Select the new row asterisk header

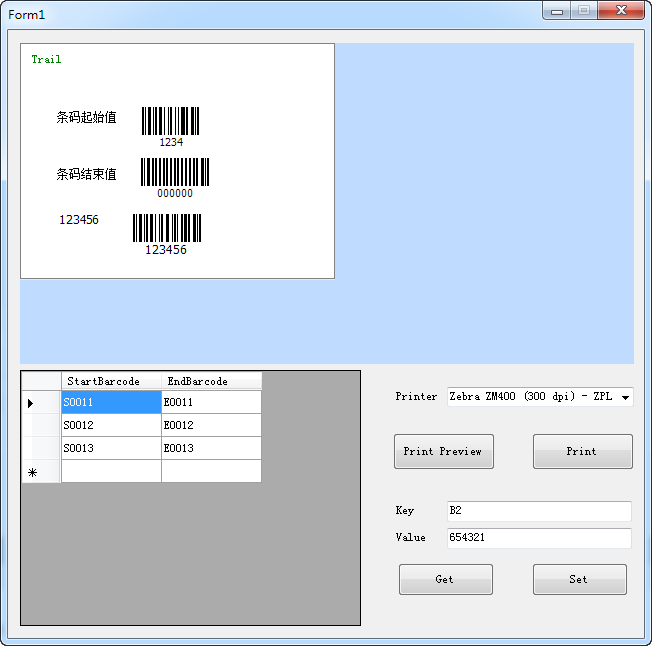point(41,471)
